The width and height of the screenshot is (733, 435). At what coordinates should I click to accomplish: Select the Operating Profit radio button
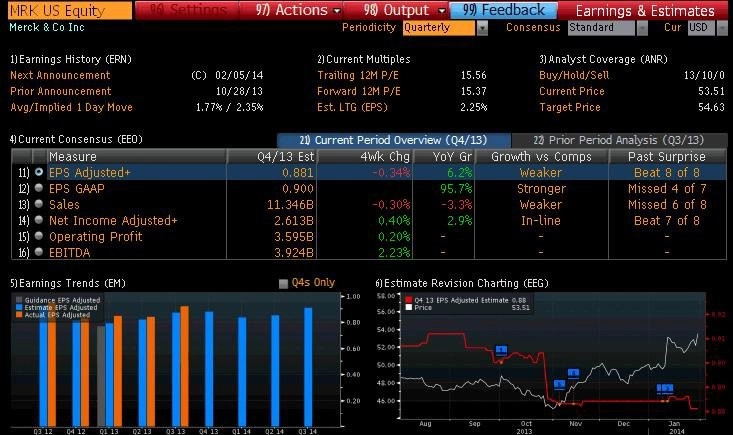[39, 236]
